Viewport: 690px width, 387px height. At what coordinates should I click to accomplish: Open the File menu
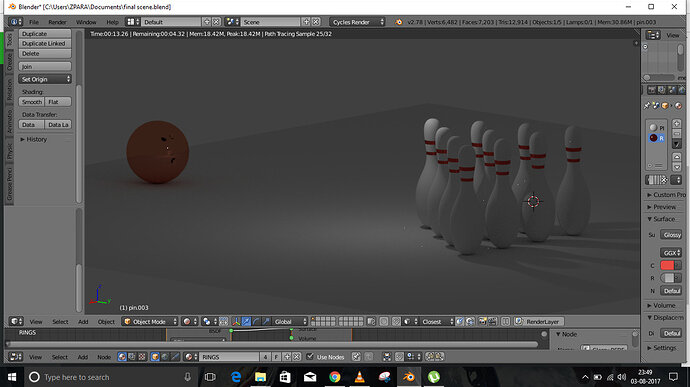coord(34,22)
